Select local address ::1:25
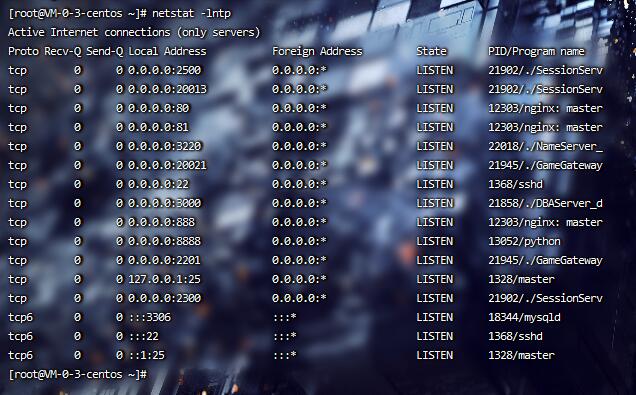Viewport: 636px width, 395px height. point(146,355)
